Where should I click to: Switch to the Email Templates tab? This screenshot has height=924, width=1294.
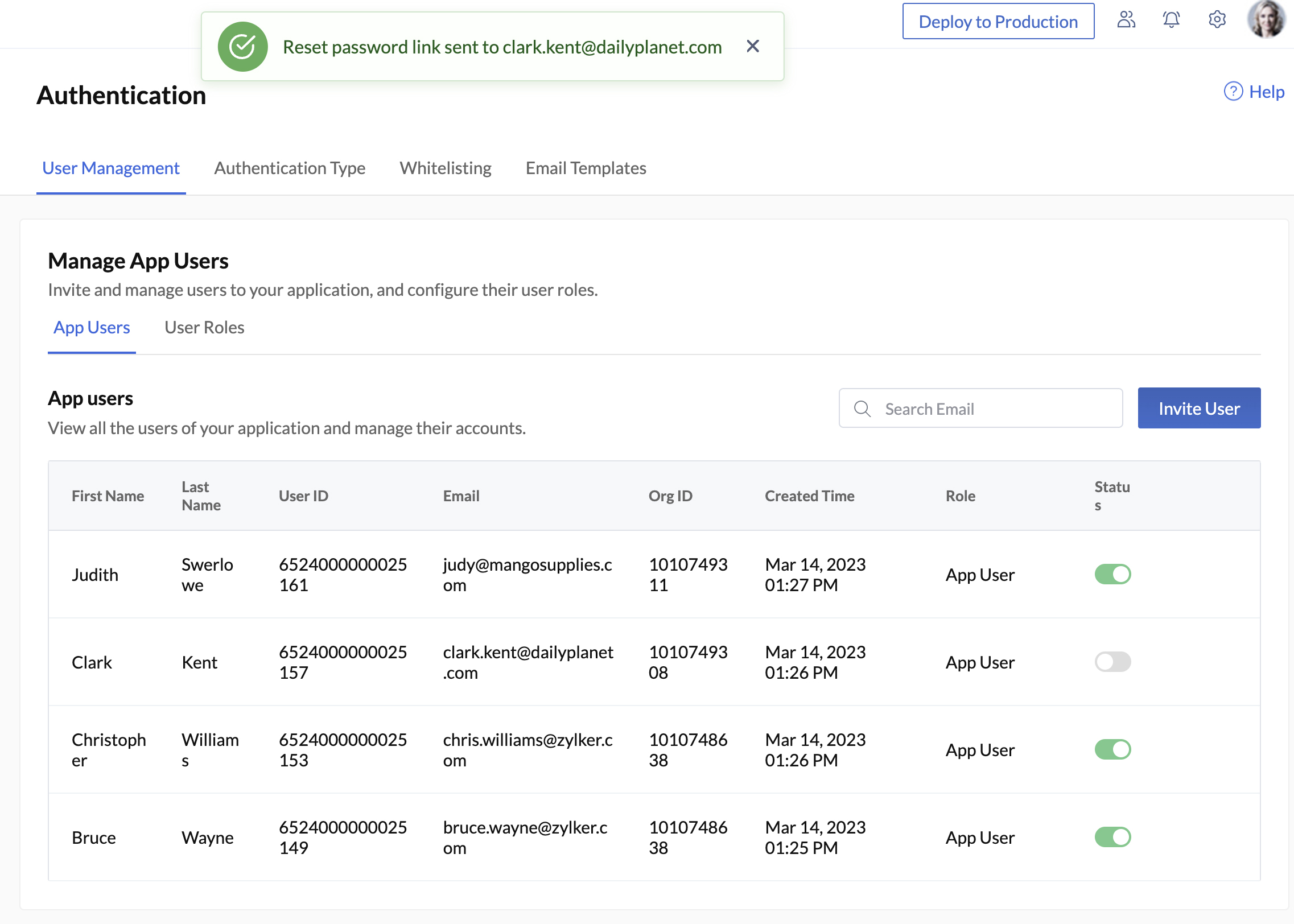pyautogui.click(x=585, y=168)
